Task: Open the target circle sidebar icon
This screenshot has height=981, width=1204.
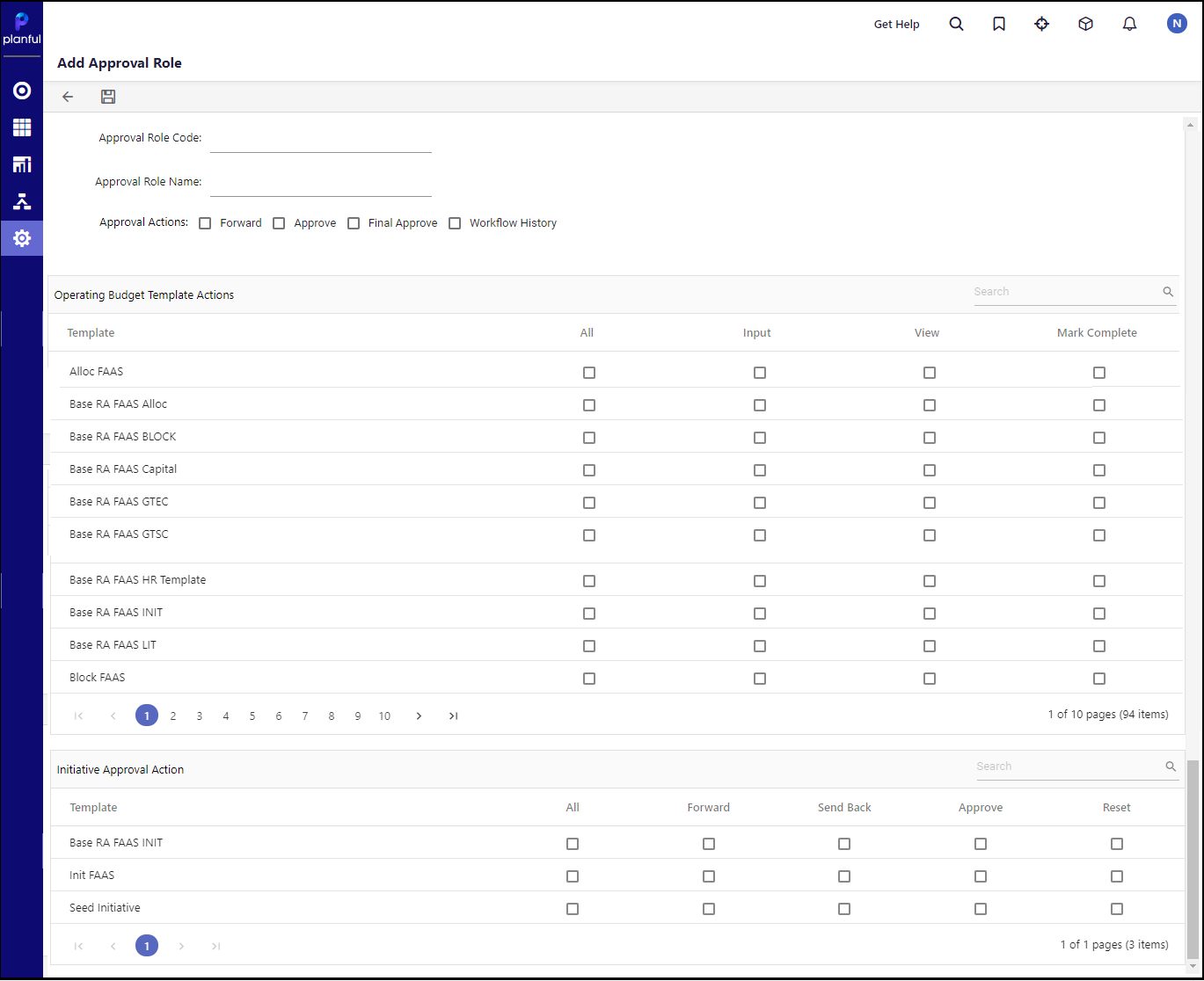Action: click(x=22, y=91)
